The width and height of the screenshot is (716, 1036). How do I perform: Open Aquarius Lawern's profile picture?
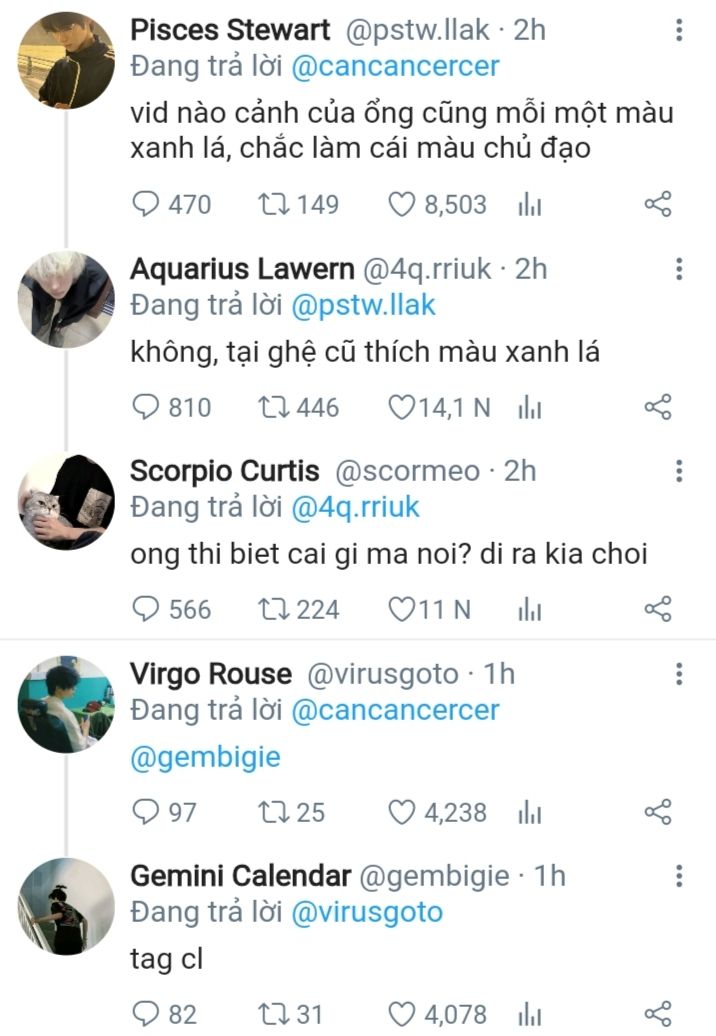(66, 300)
